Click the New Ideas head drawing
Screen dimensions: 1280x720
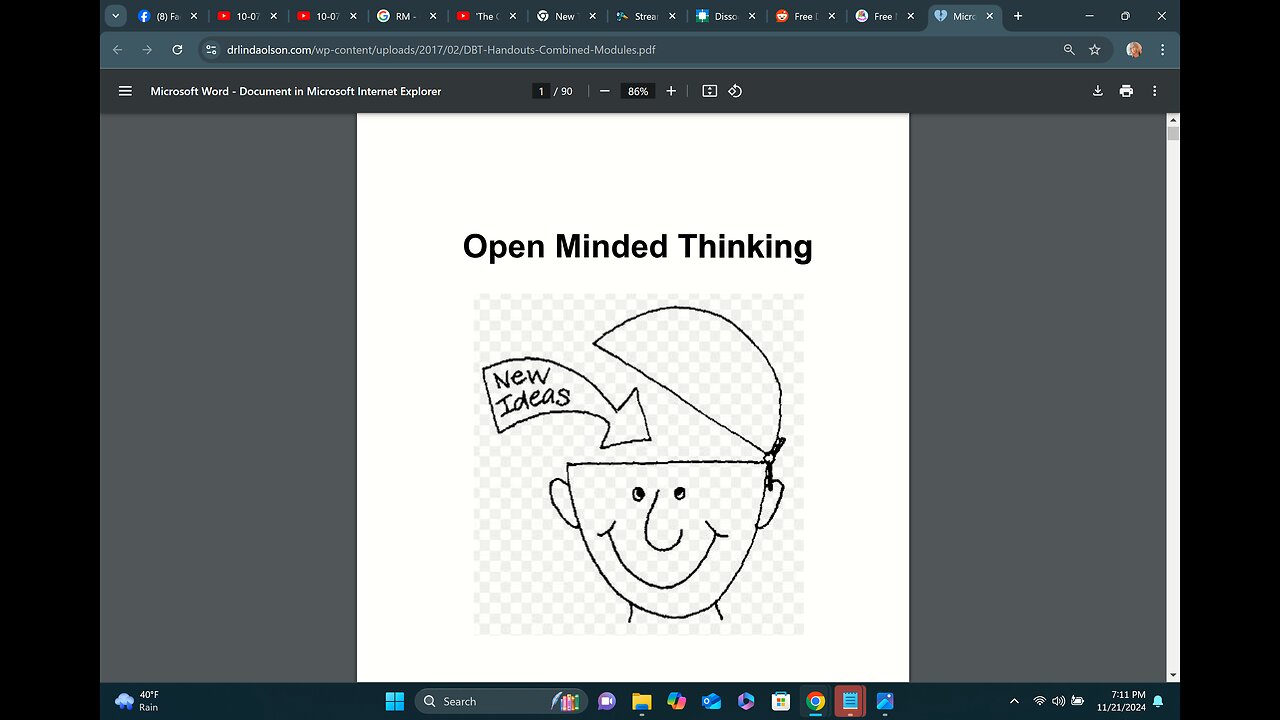tap(638, 464)
